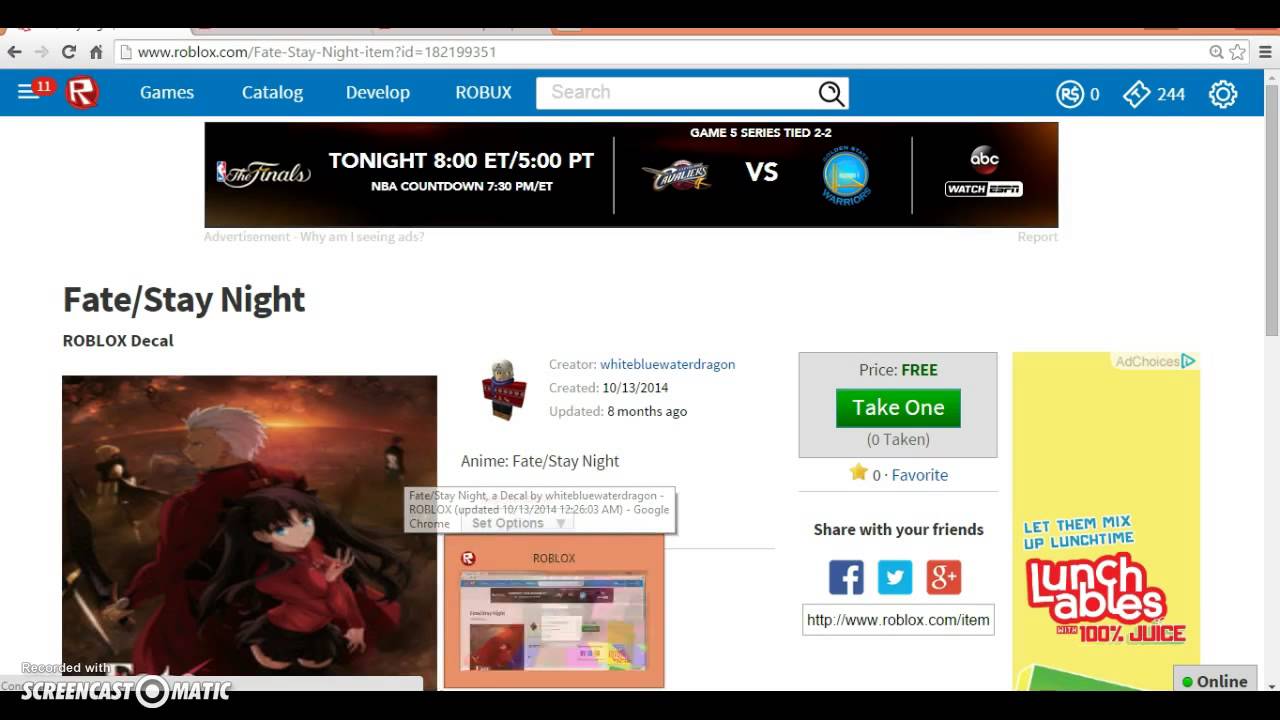The image size is (1280, 720).
Task: Click the zoom magnifier in address bar
Action: pos(1216,52)
